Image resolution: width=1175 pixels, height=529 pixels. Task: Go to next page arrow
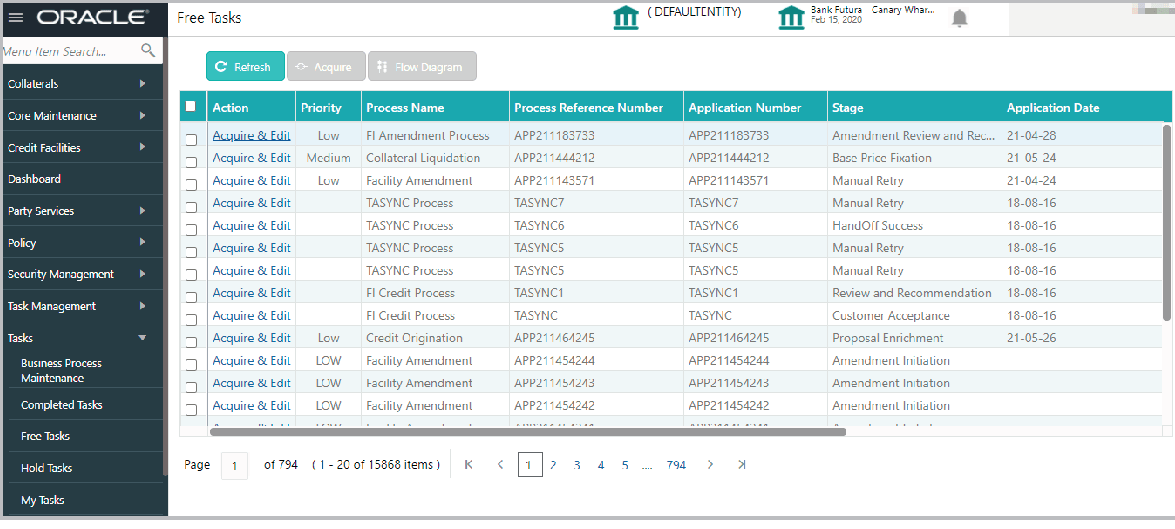[x=710, y=465]
